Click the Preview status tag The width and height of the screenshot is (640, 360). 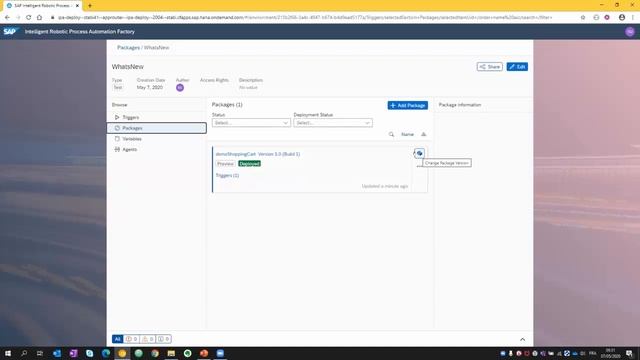coord(225,164)
